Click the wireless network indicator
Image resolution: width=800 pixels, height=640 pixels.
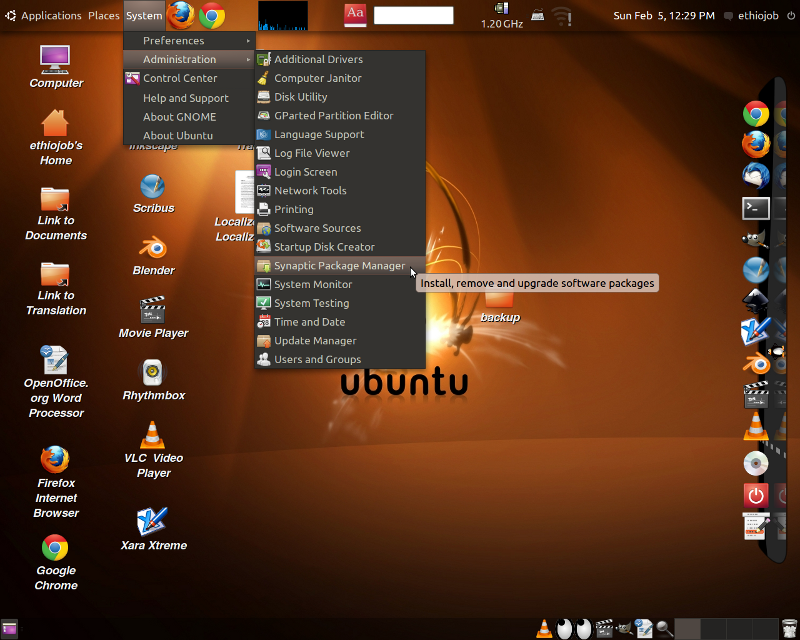point(562,16)
